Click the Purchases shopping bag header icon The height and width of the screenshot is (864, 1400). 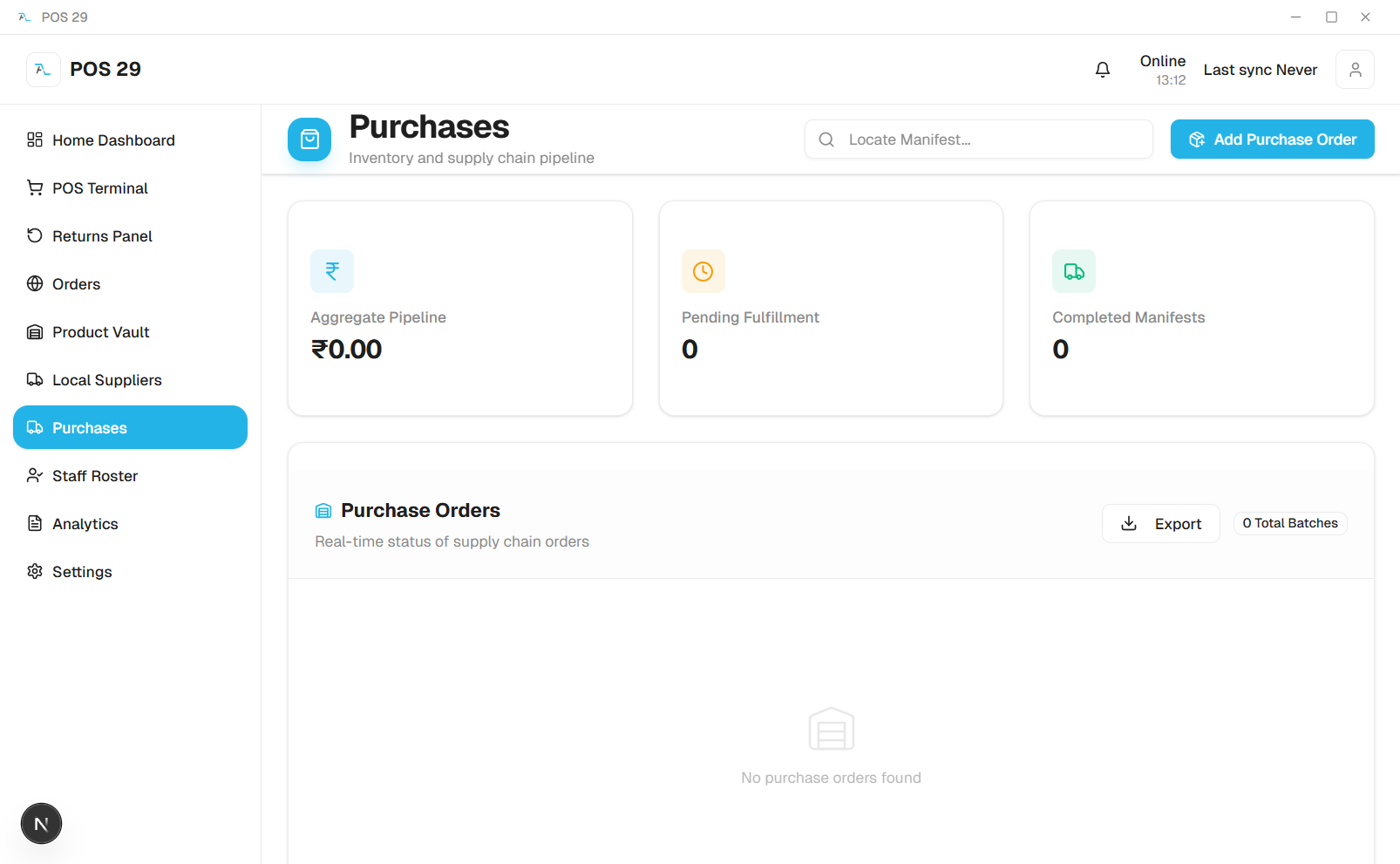coord(309,139)
